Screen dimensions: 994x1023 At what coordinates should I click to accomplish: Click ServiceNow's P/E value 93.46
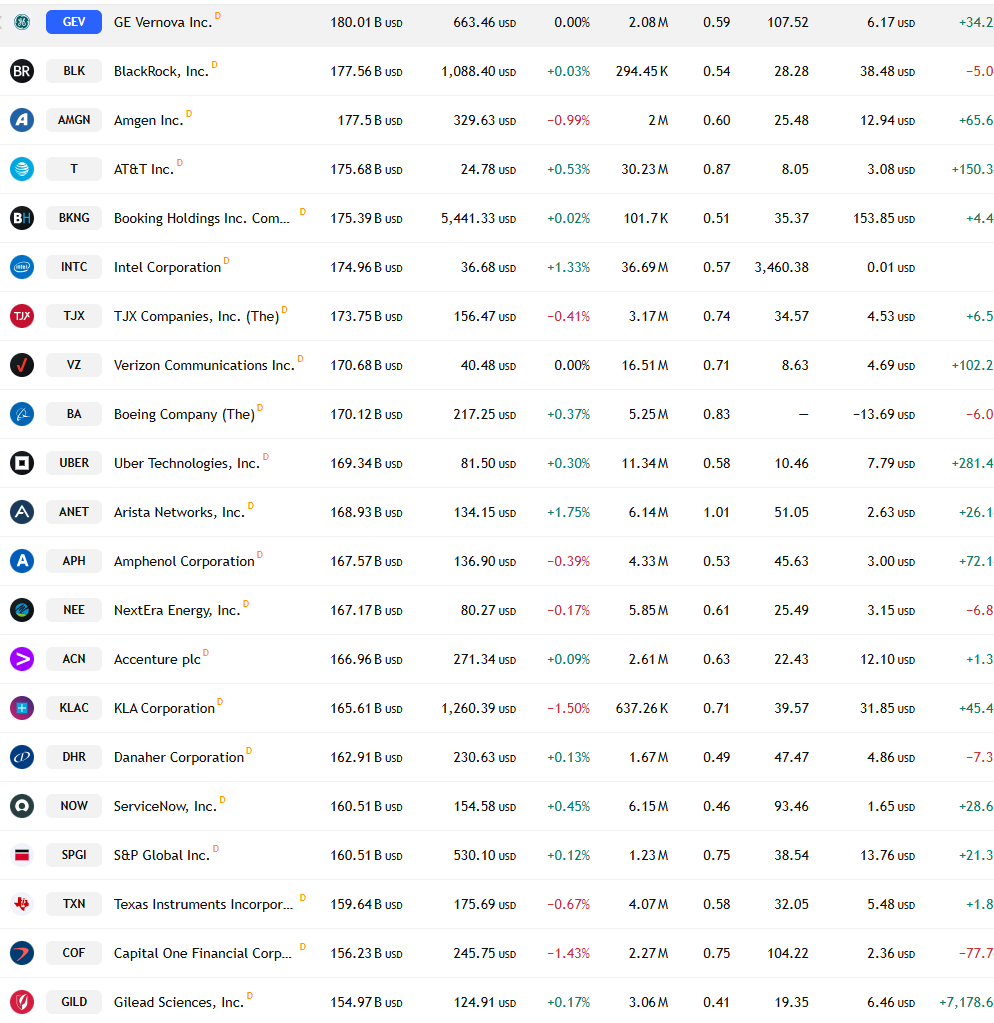pos(791,806)
